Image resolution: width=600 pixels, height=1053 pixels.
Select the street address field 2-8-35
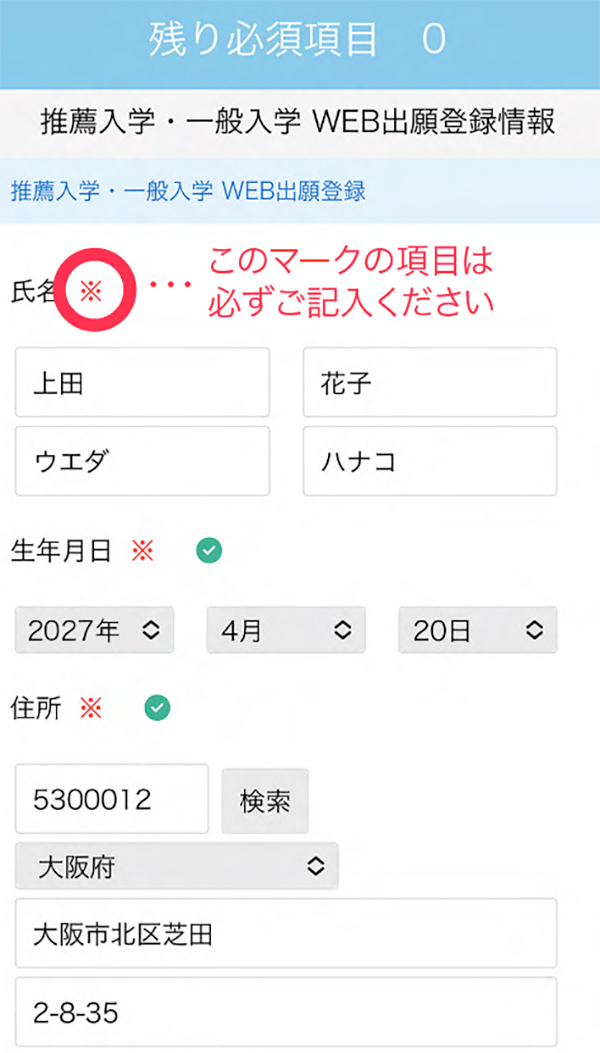pyautogui.click(x=285, y=1013)
